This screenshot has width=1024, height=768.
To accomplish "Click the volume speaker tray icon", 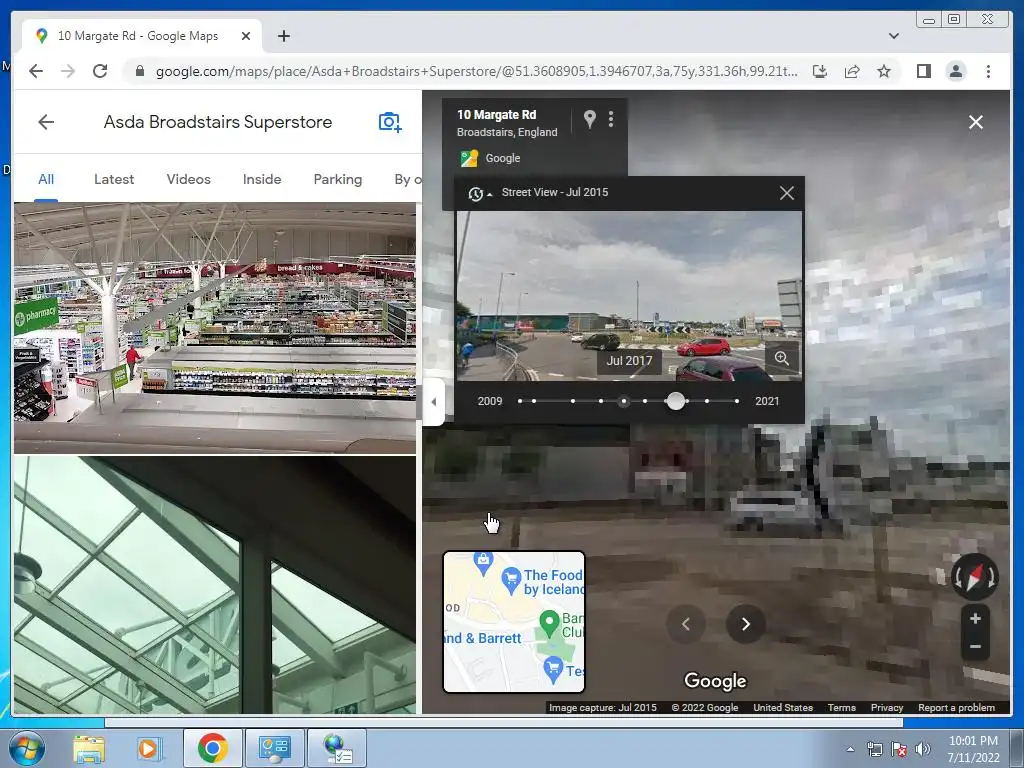I will click(923, 749).
